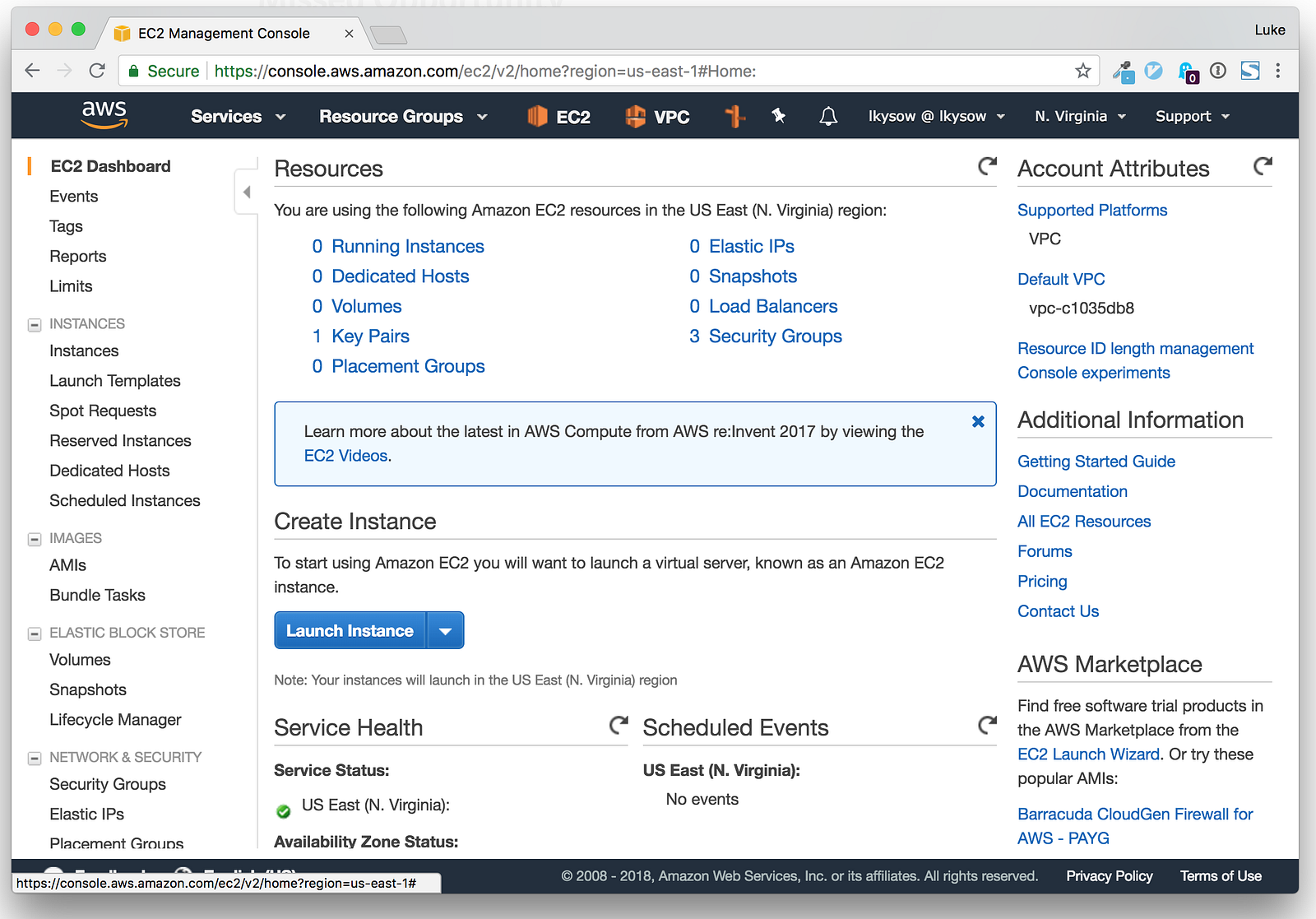The height and width of the screenshot is (919, 1316).
Task: Open the Services dropdown menu
Action: 238,117
